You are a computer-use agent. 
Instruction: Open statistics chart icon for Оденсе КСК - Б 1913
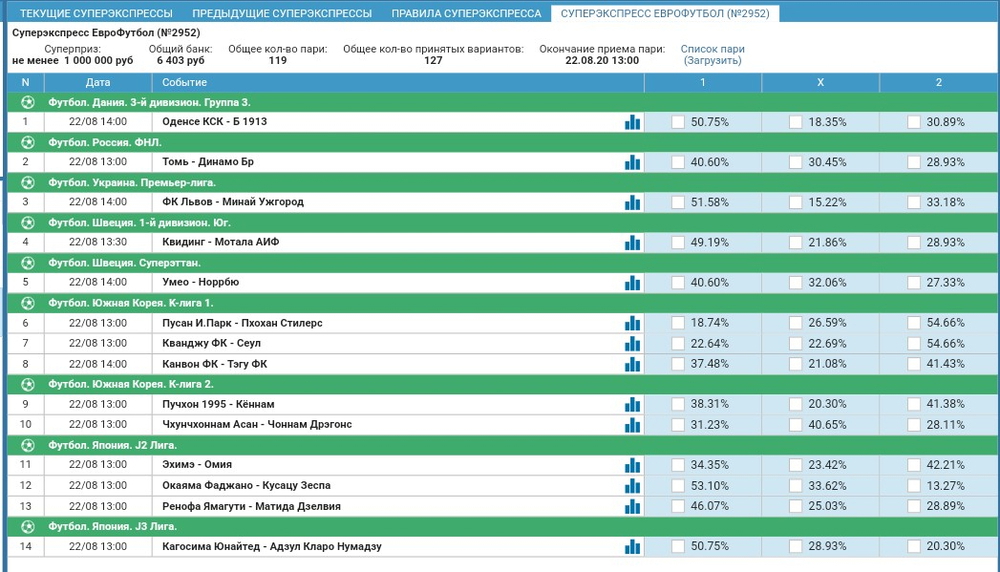[632, 122]
